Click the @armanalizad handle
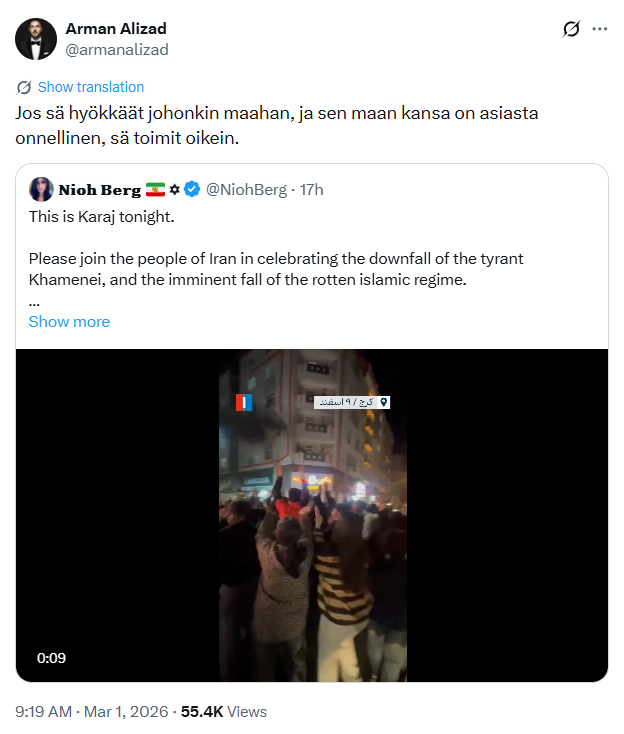The height and width of the screenshot is (734, 624). pos(116,49)
